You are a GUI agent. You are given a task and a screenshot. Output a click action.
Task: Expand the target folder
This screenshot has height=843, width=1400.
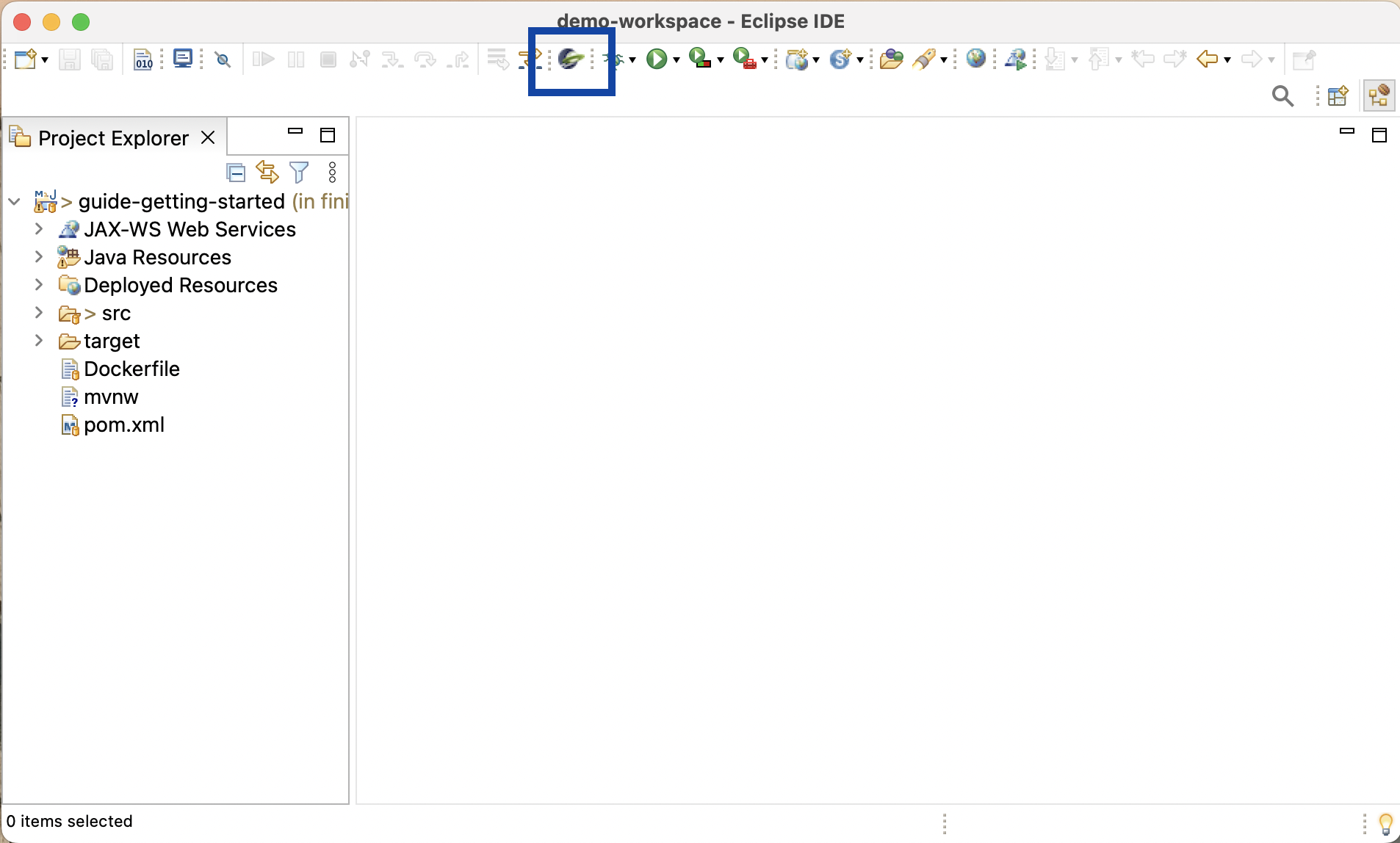coord(39,341)
